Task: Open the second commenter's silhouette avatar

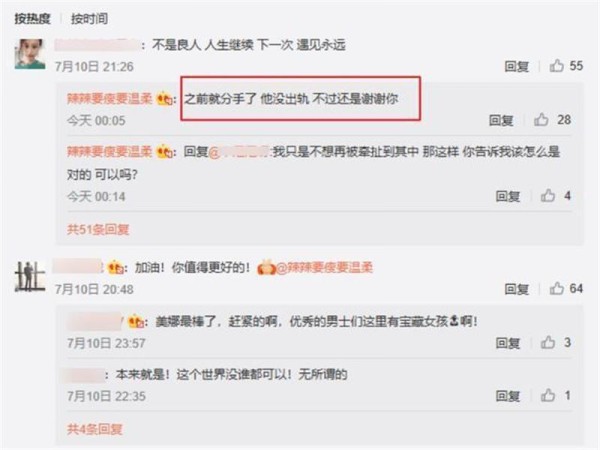Action: click(30, 276)
